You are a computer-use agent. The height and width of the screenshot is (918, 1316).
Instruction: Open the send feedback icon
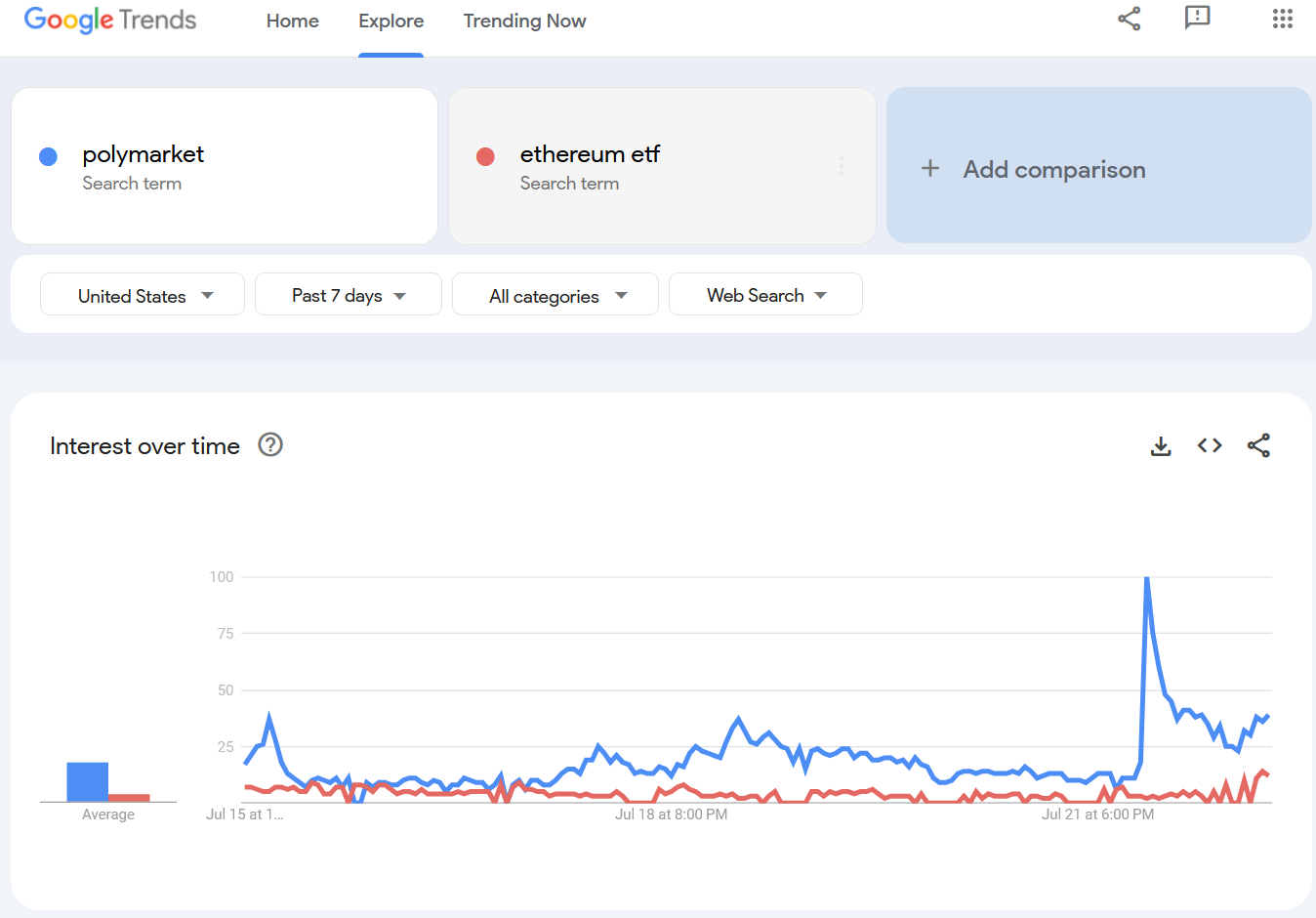click(1197, 18)
